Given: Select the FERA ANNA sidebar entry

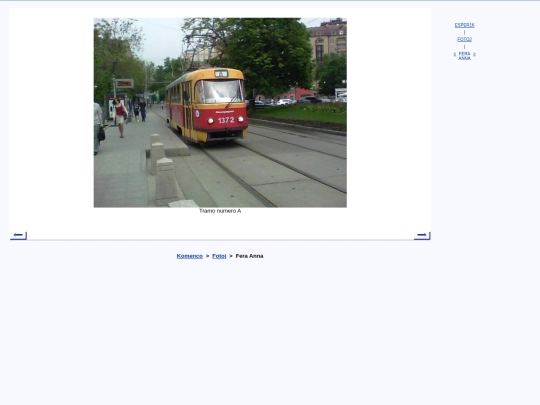Looking at the screenshot, I should (464, 56).
